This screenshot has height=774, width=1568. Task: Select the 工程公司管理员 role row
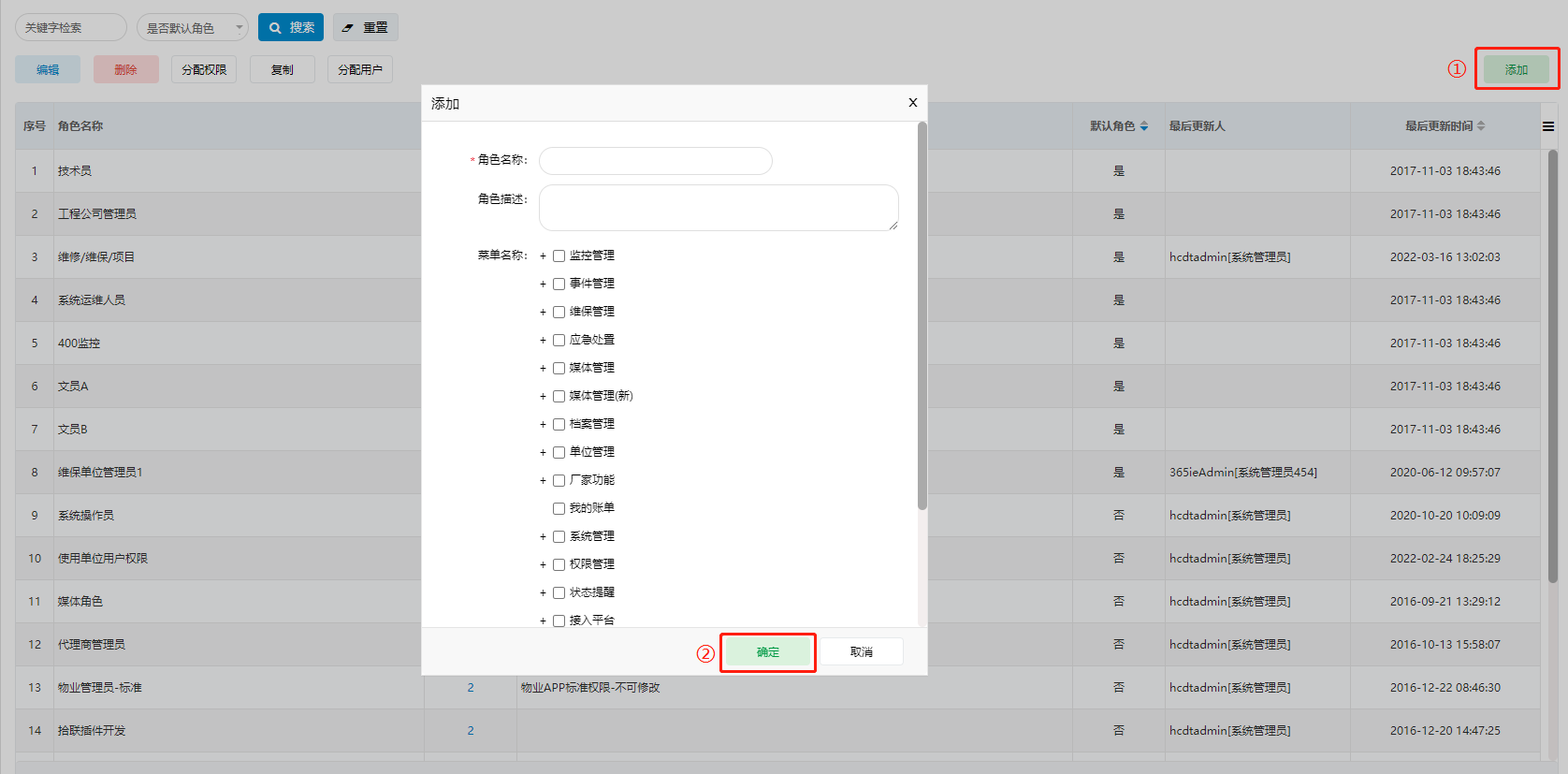[x=777, y=214]
